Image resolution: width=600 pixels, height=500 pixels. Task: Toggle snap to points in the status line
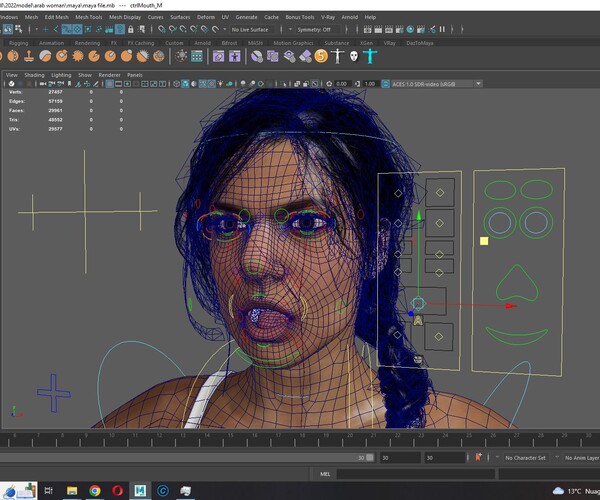click(183, 29)
